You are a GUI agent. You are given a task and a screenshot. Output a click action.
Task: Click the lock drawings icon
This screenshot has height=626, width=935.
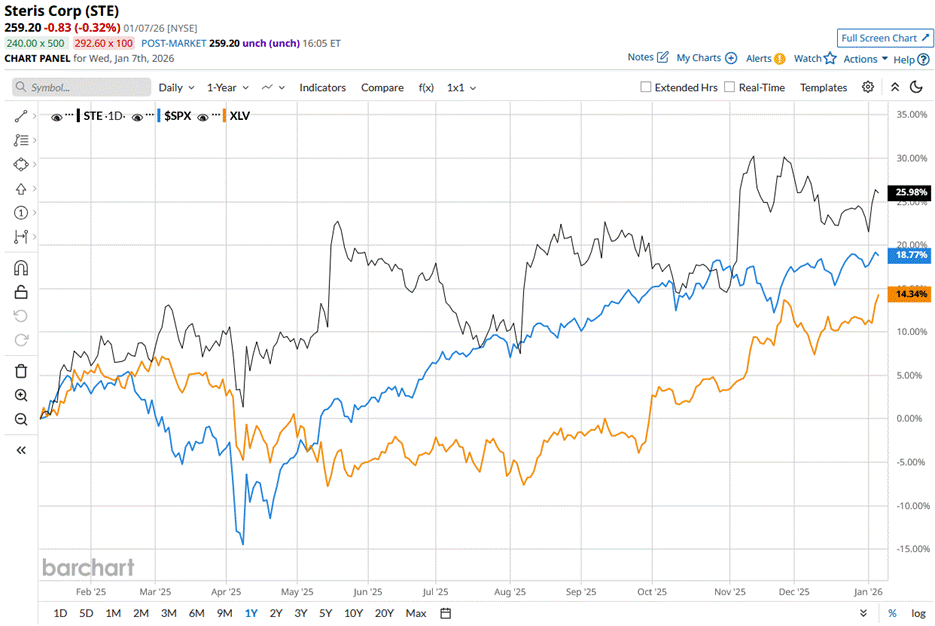[x=22, y=292]
